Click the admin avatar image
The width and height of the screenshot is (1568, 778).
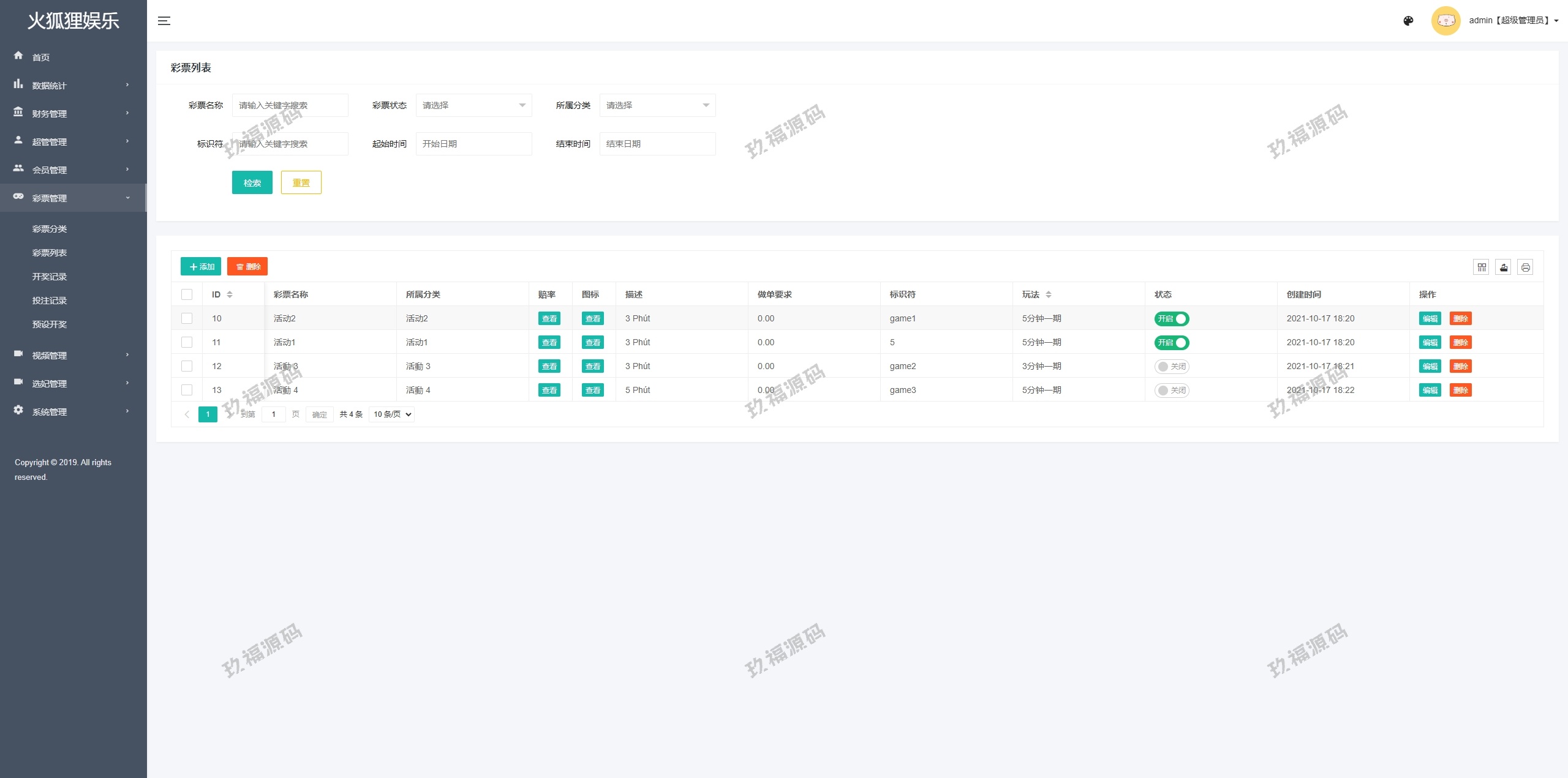tap(1445, 21)
